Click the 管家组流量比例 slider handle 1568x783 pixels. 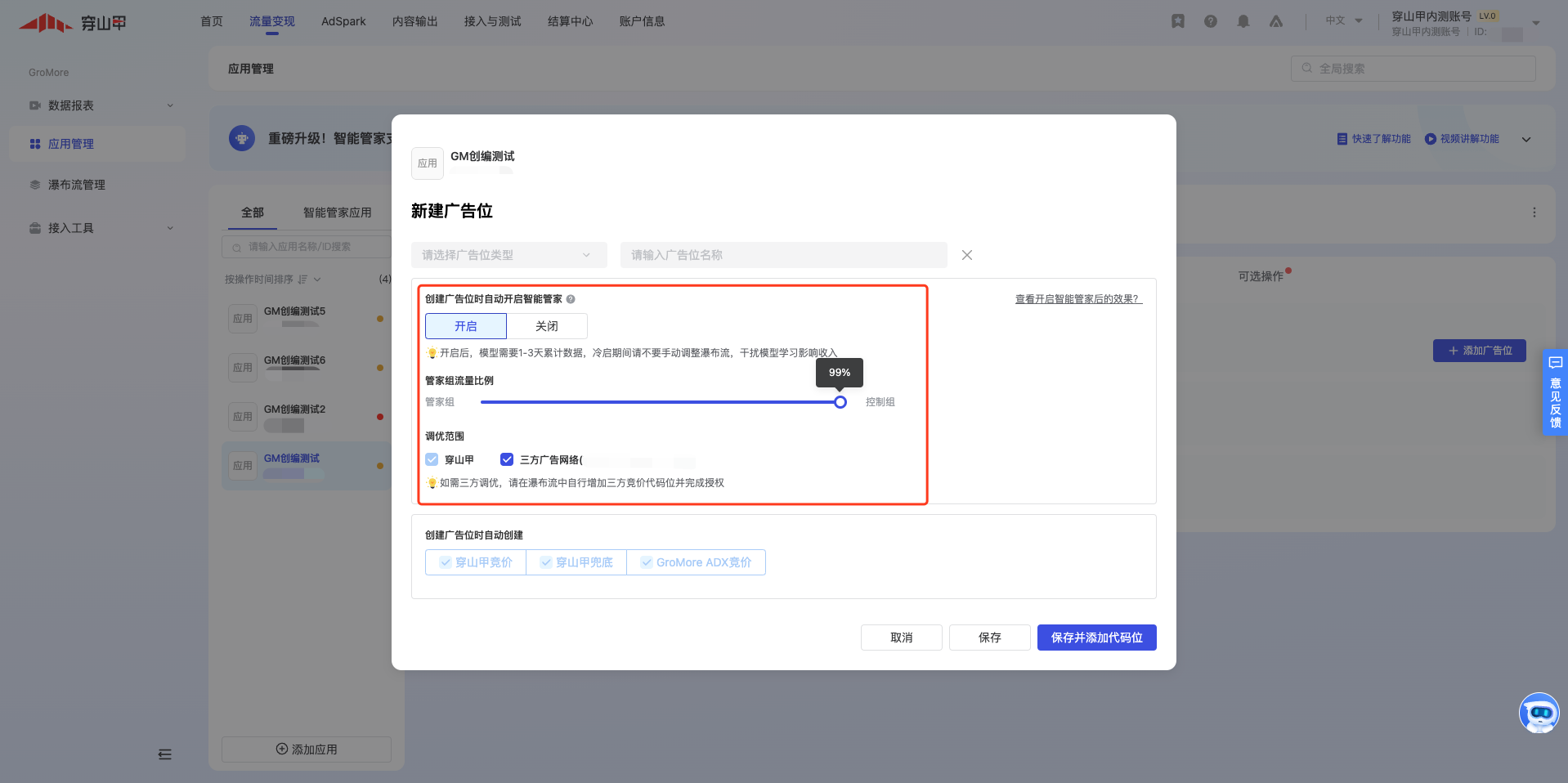pos(840,402)
